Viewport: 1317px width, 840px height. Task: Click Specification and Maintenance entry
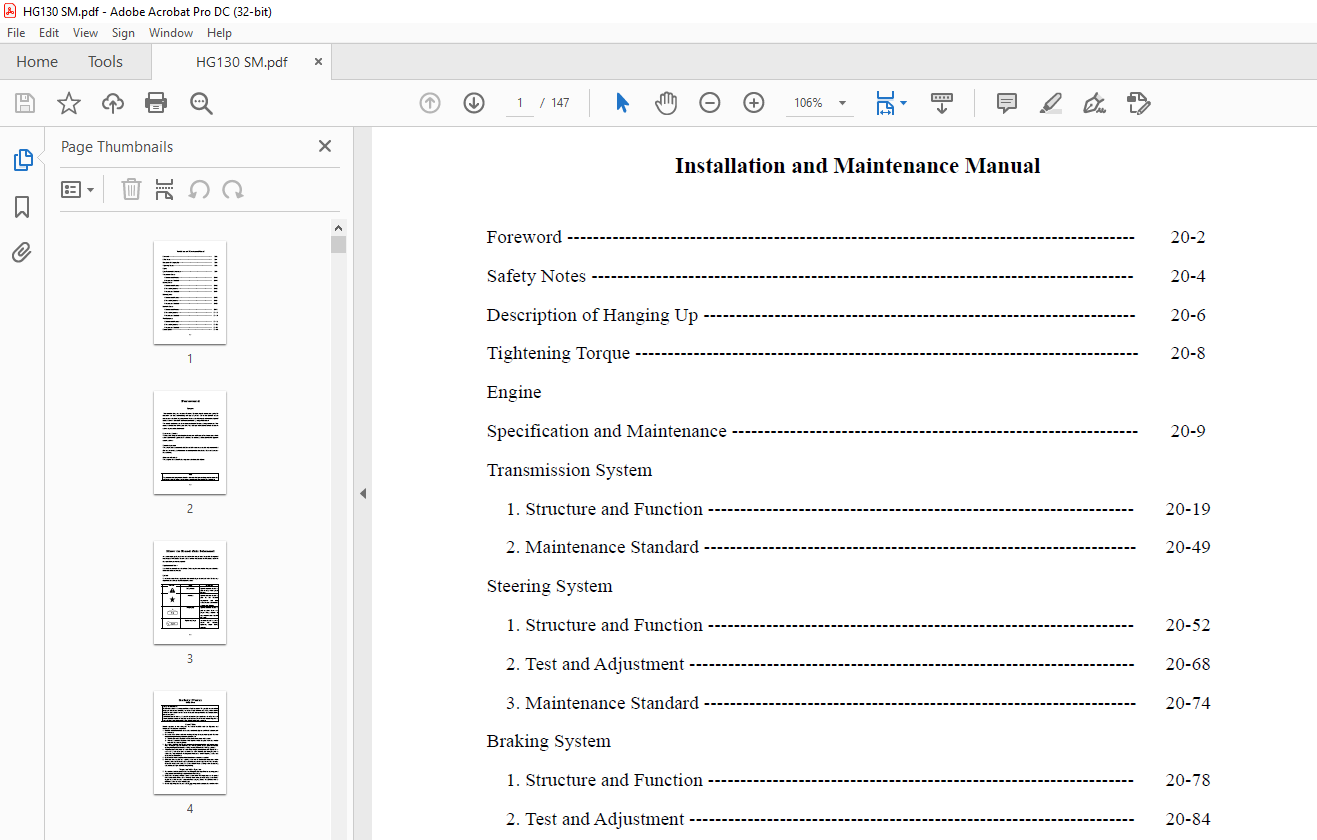607,431
